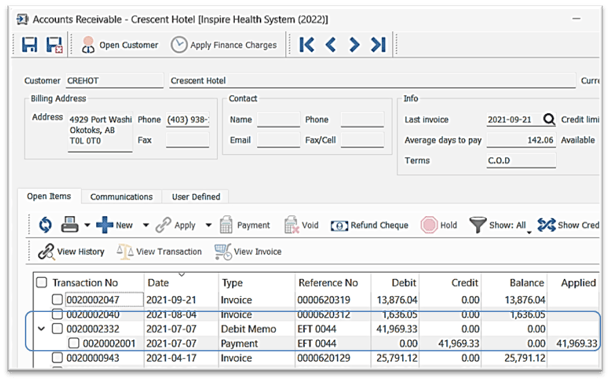Image resolution: width=610 pixels, height=381 pixels.
Task: Go to next record arrow
Action: click(354, 44)
